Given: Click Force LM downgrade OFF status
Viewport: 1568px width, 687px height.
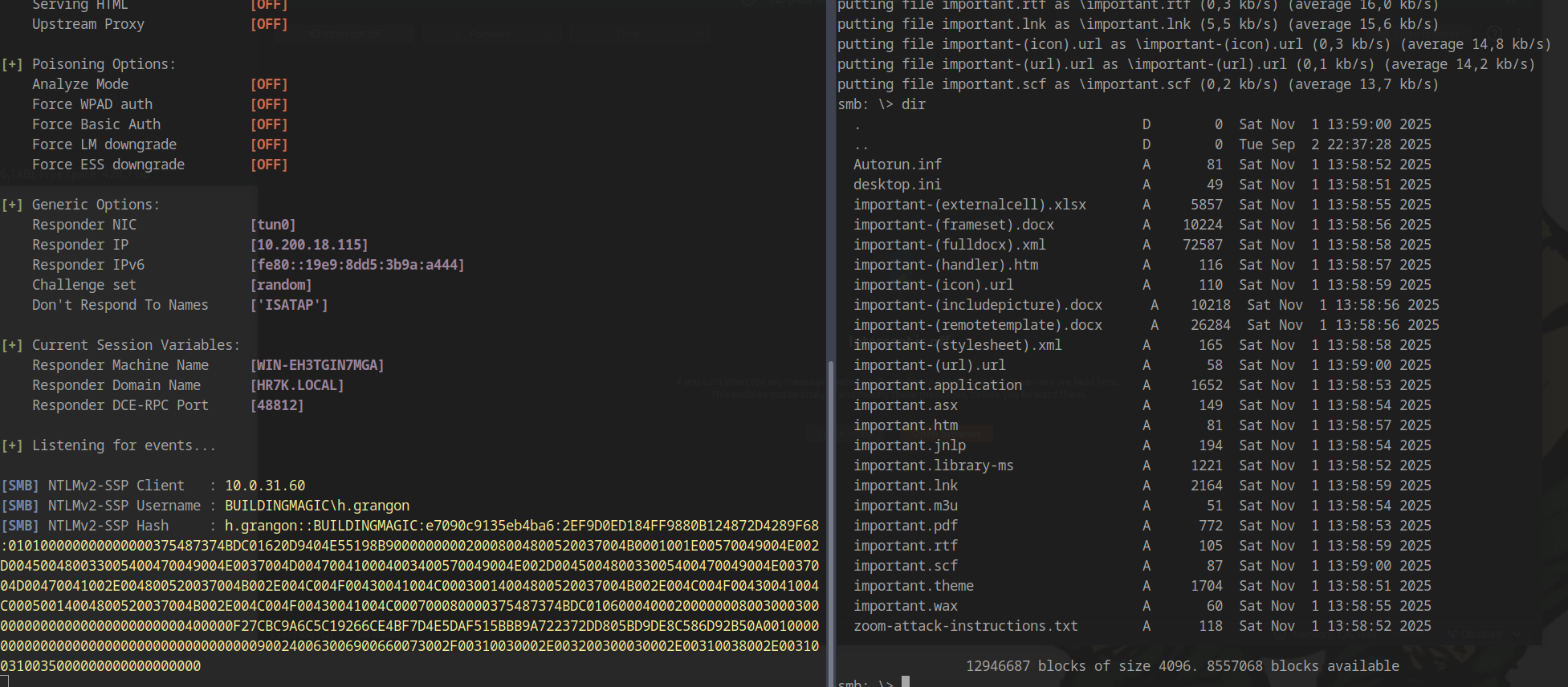Looking at the screenshot, I should click(x=269, y=144).
